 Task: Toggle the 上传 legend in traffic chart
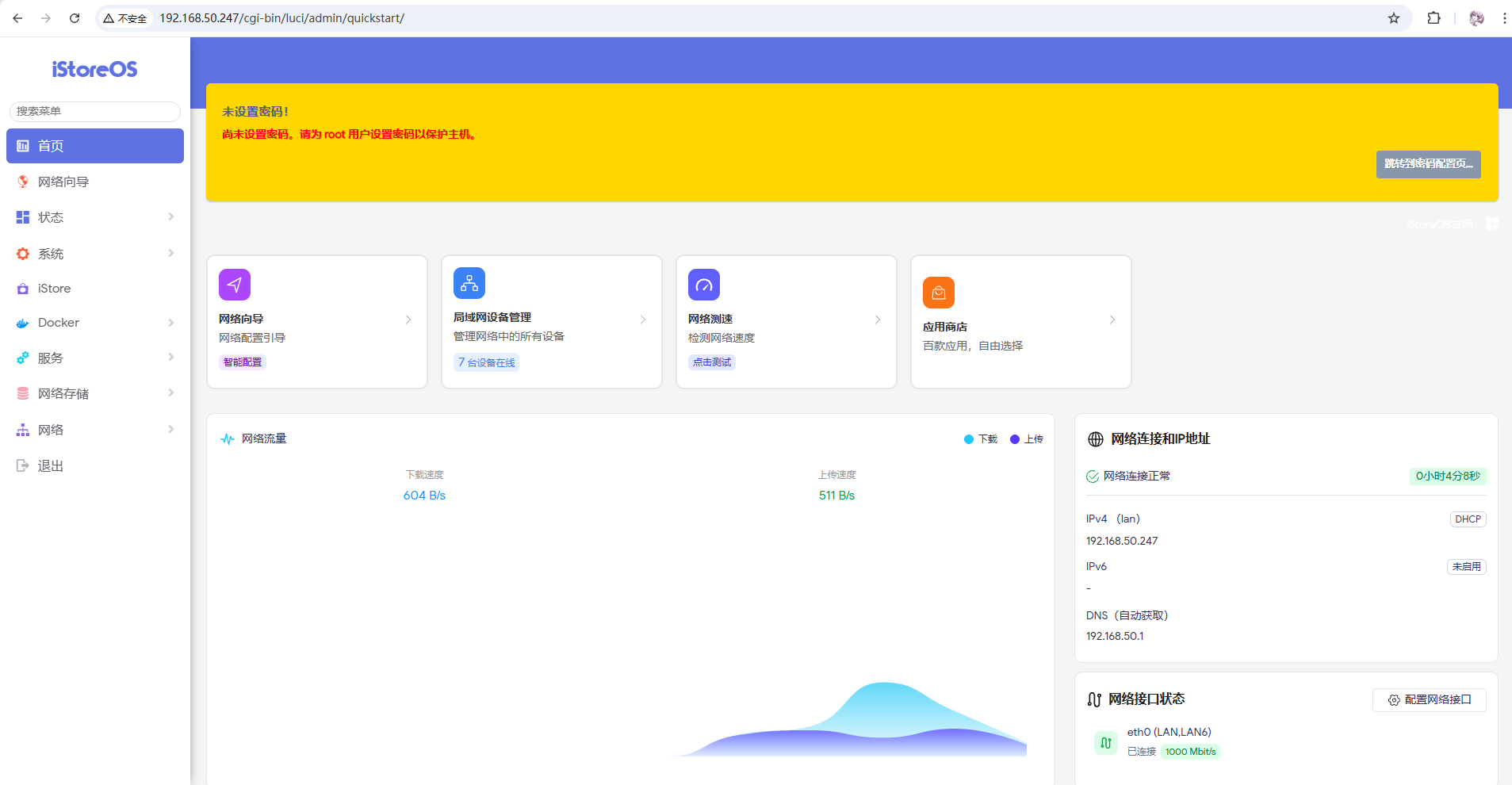tap(1027, 439)
